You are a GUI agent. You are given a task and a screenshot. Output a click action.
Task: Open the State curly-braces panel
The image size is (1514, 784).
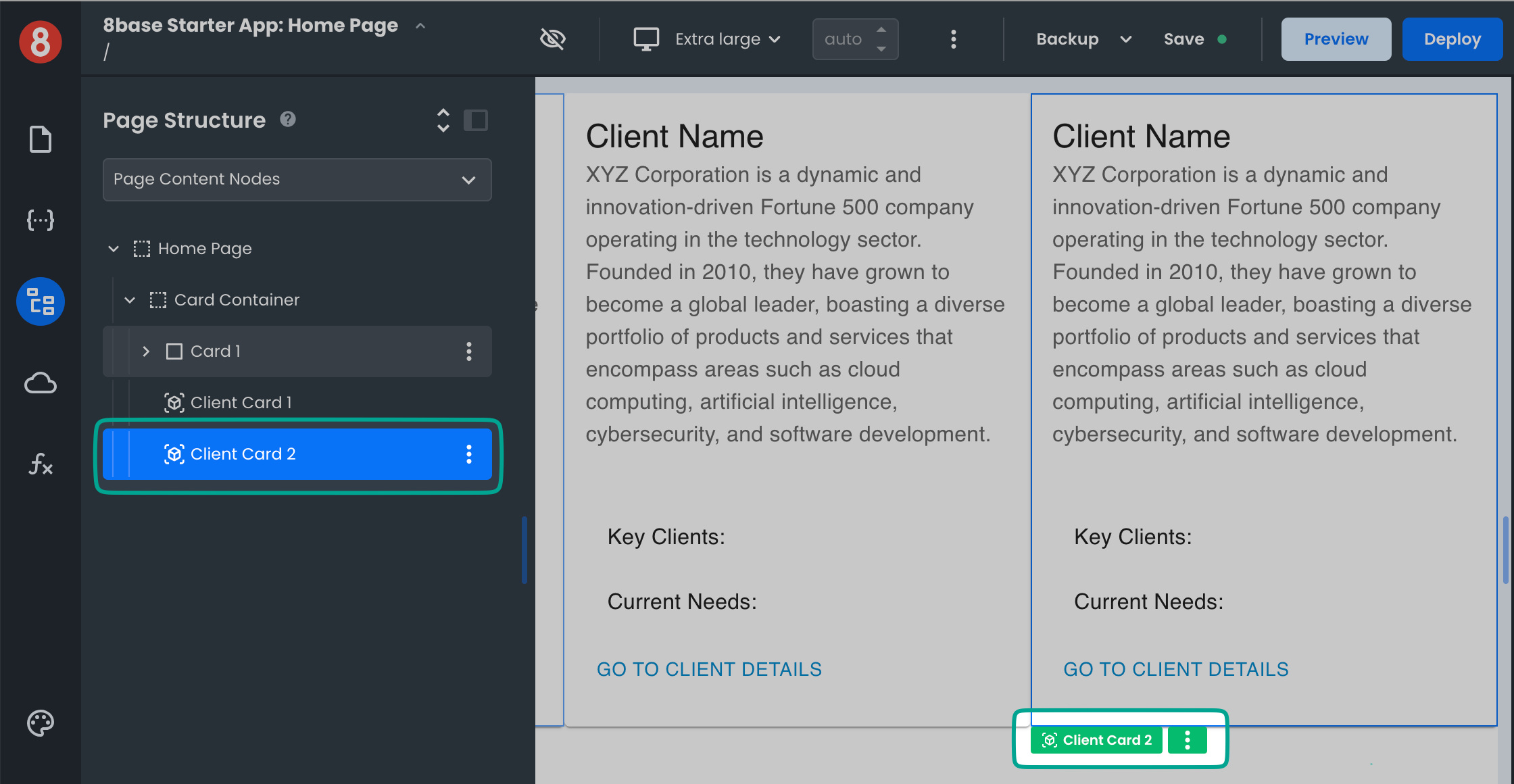[x=41, y=220]
